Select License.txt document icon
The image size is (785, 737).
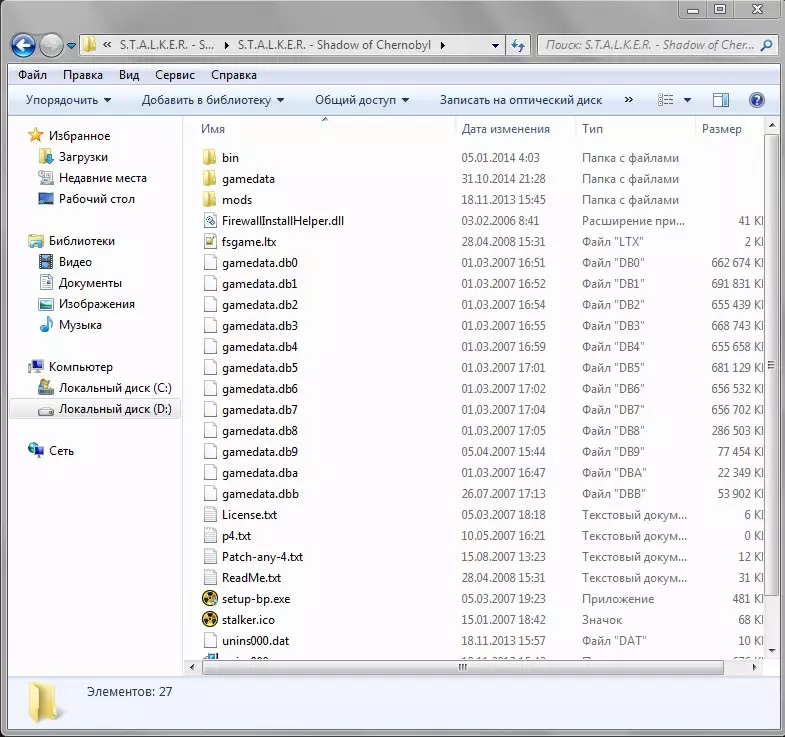coord(210,514)
